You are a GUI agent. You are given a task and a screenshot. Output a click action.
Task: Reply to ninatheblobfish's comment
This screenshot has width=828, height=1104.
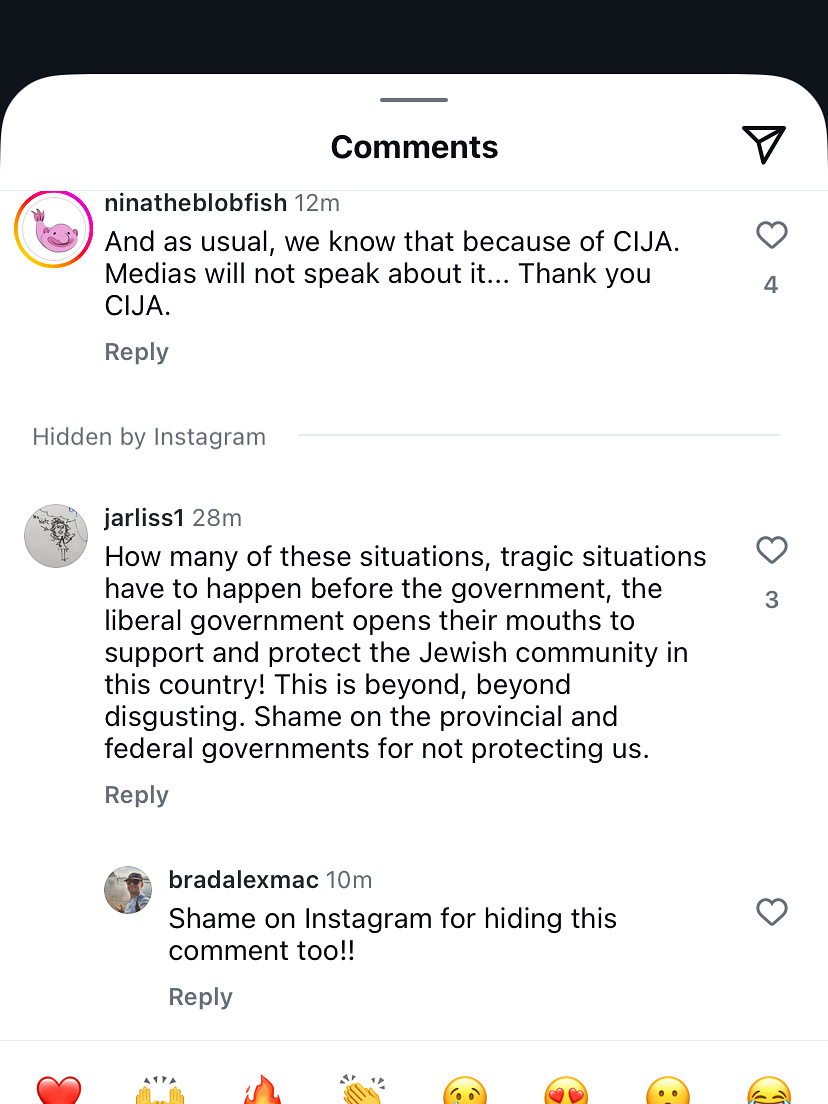(136, 352)
